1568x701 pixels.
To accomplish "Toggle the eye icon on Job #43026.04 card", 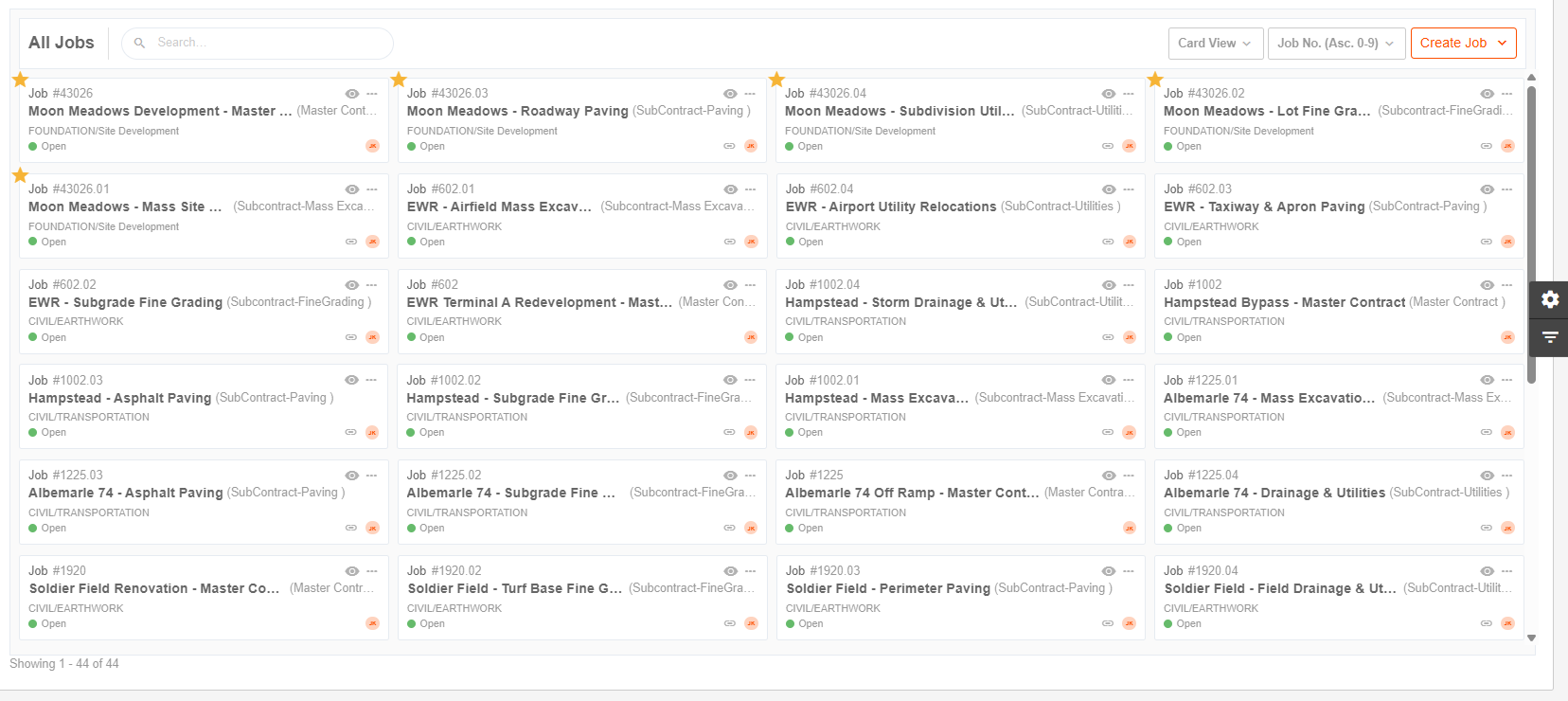I will 1109,94.
